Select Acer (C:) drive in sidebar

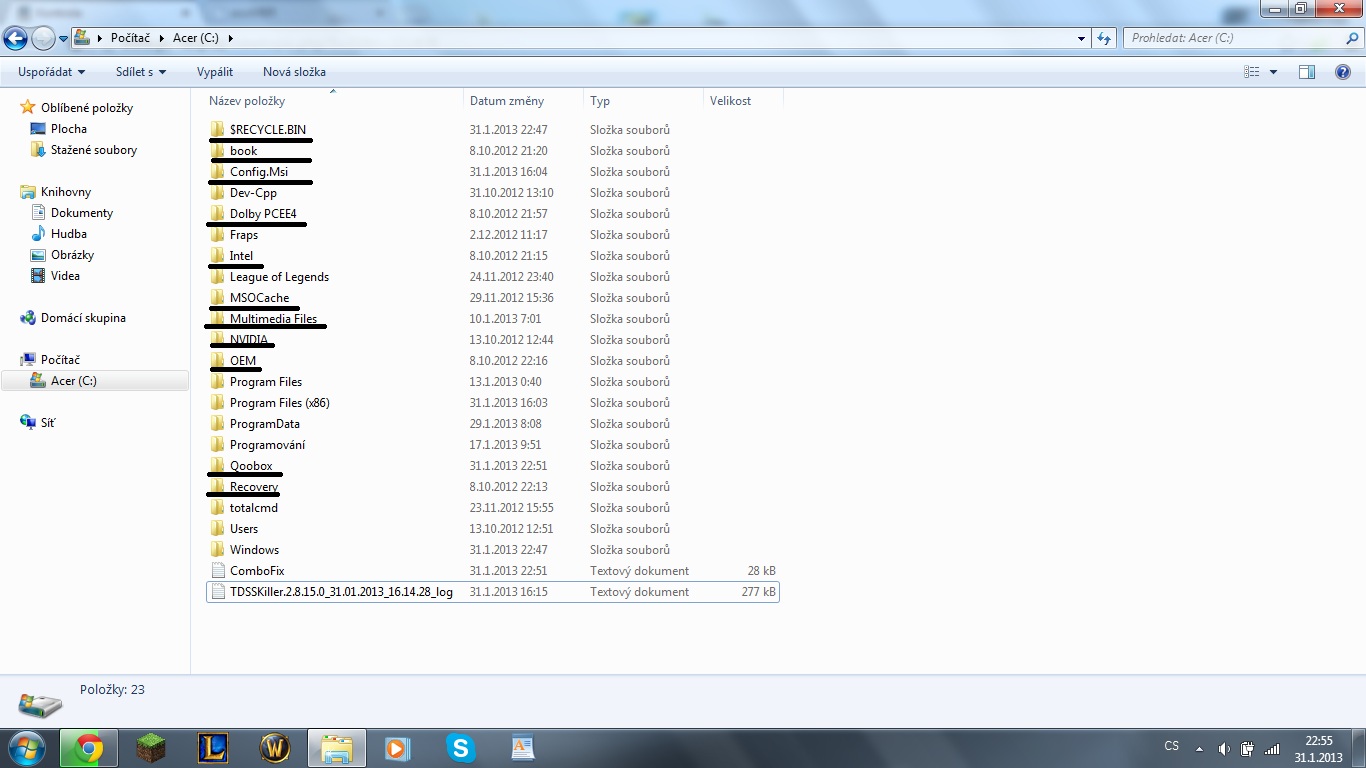[74, 381]
